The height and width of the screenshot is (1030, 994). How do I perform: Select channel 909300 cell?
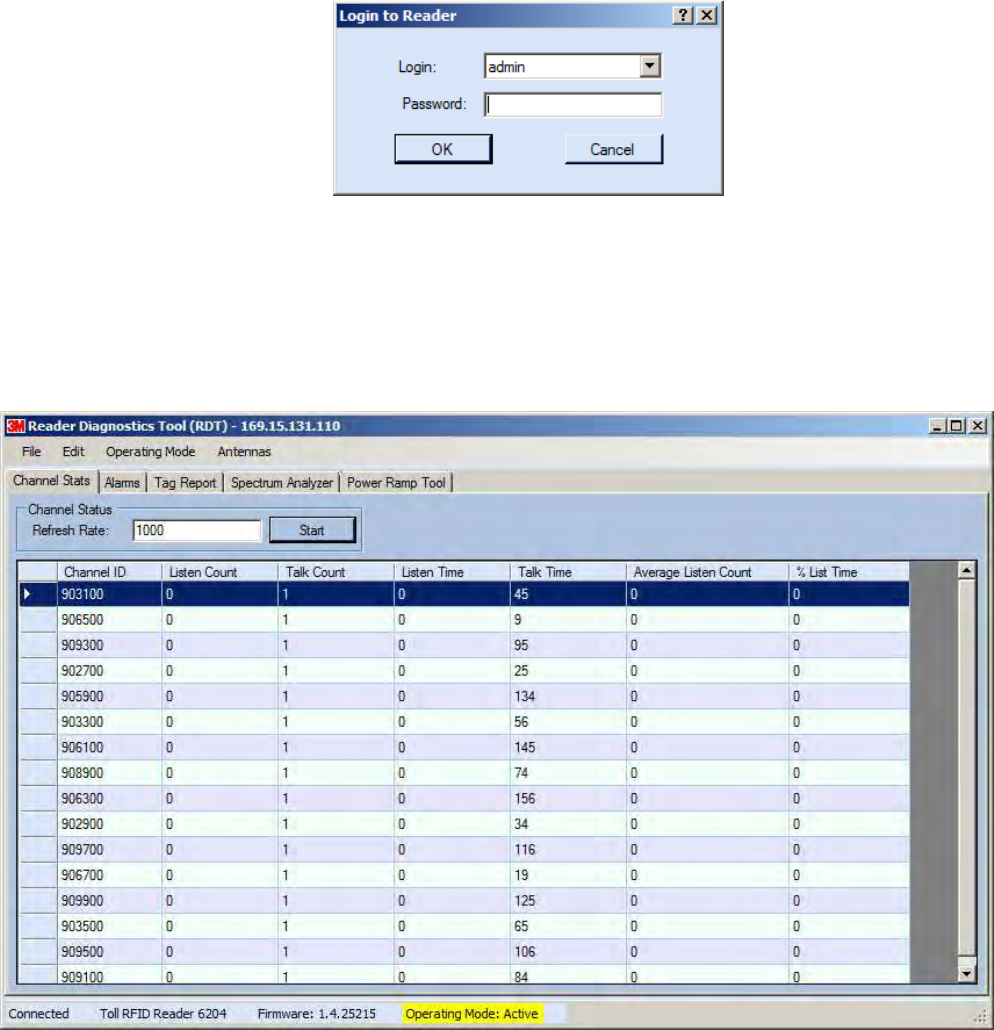click(x=109, y=645)
